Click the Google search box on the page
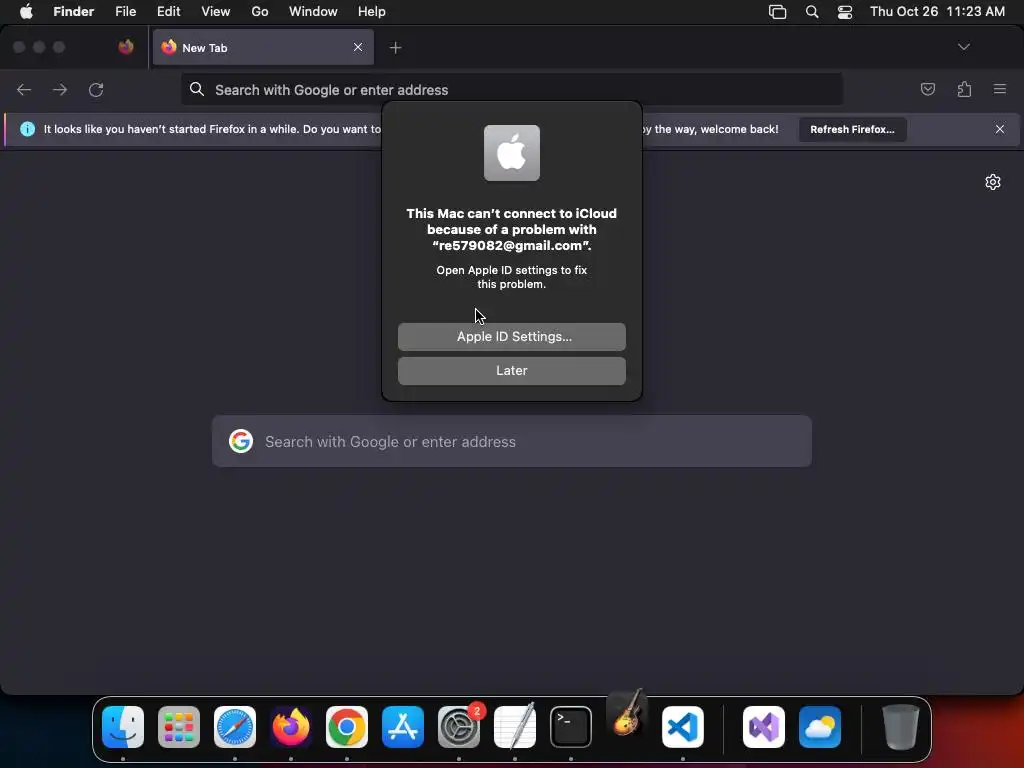Screen dimensions: 1024x768 pos(511,441)
